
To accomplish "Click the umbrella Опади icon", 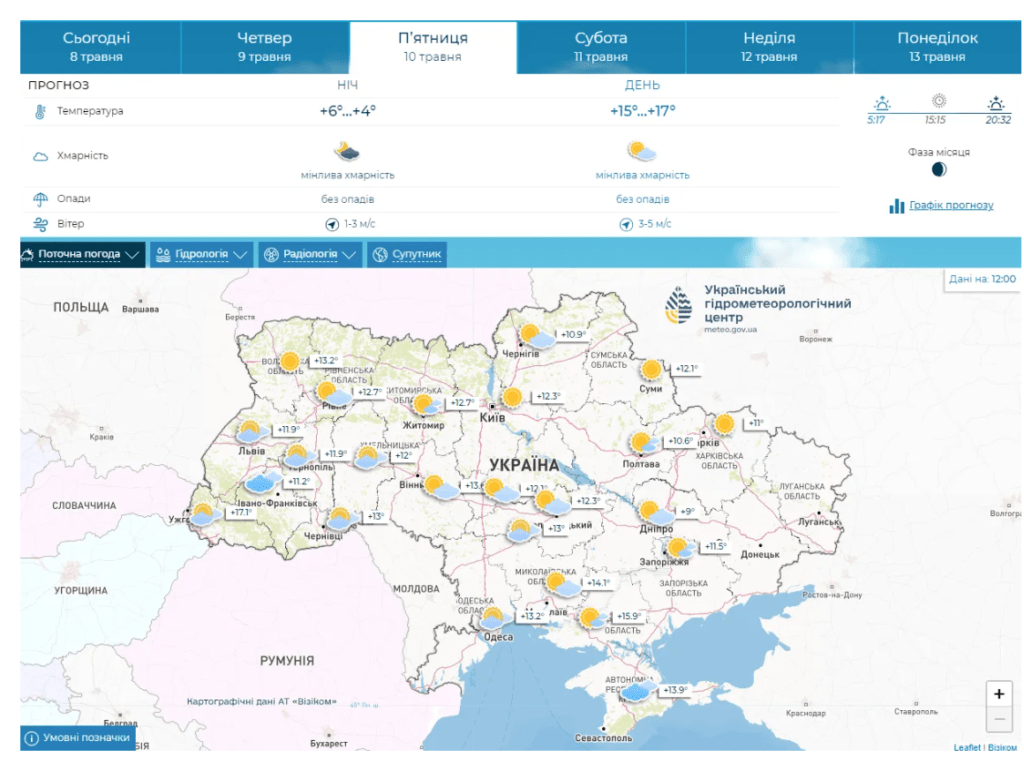I will pos(40,199).
